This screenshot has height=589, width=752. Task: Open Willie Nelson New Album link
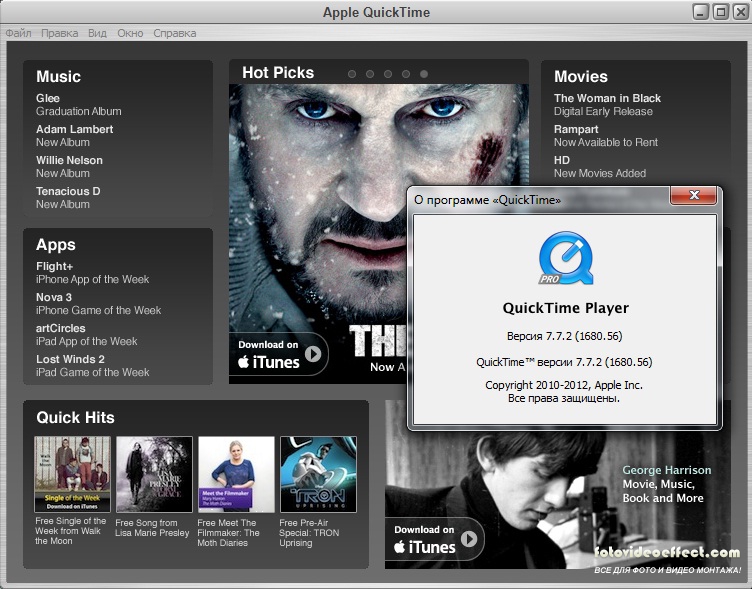69,167
